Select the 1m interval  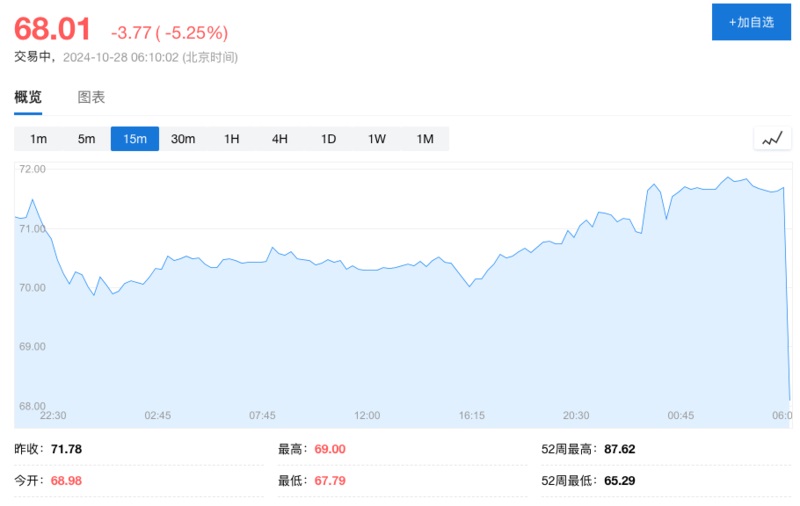[x=38, y=139]
